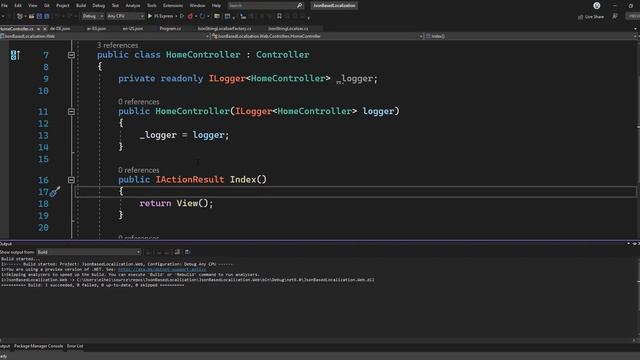The image size is (640, 360).
Task: Open the Show output from Build dropdown
Action: click(x=89, y=252)
